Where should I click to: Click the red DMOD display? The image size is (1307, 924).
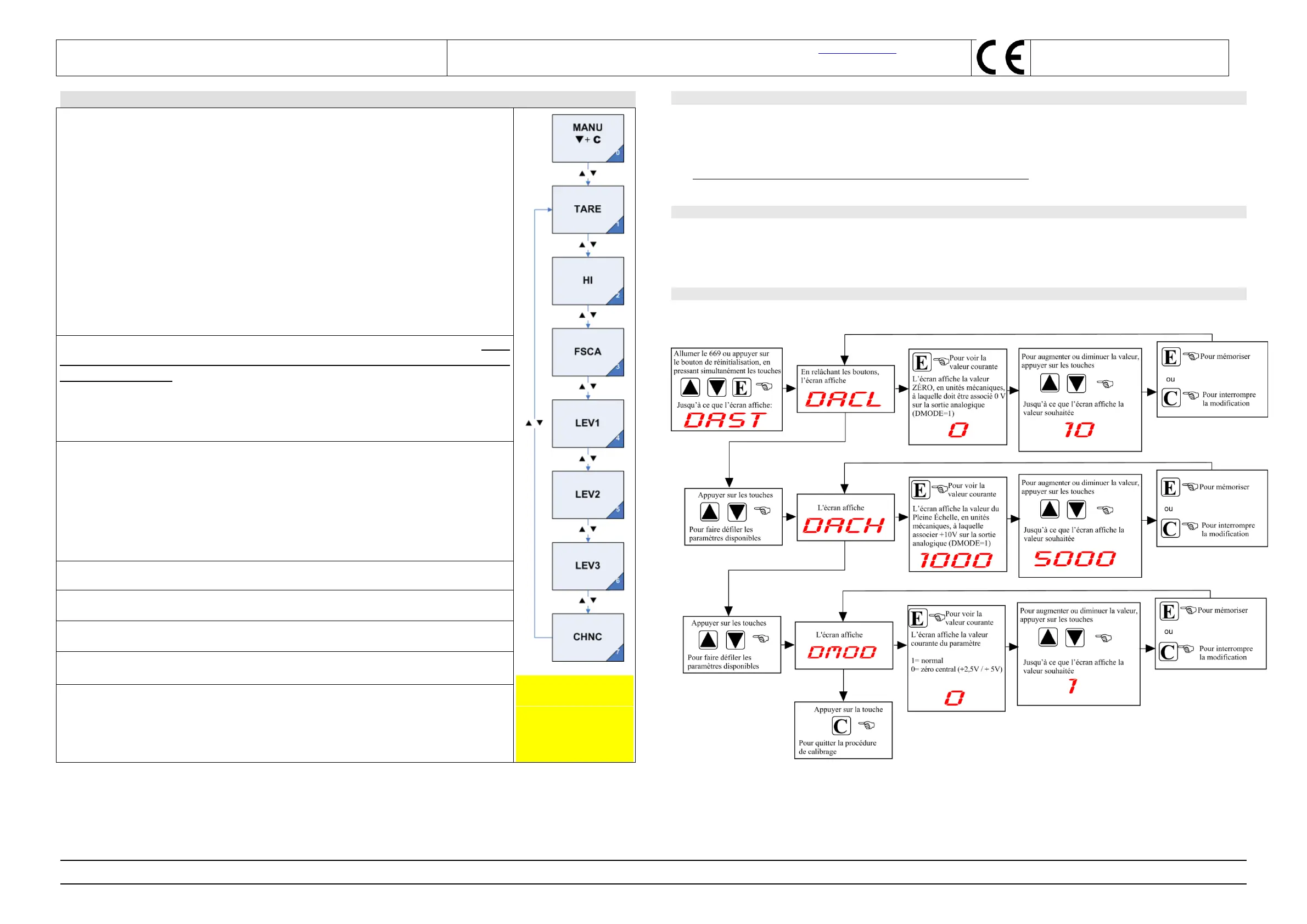(842, 652)
